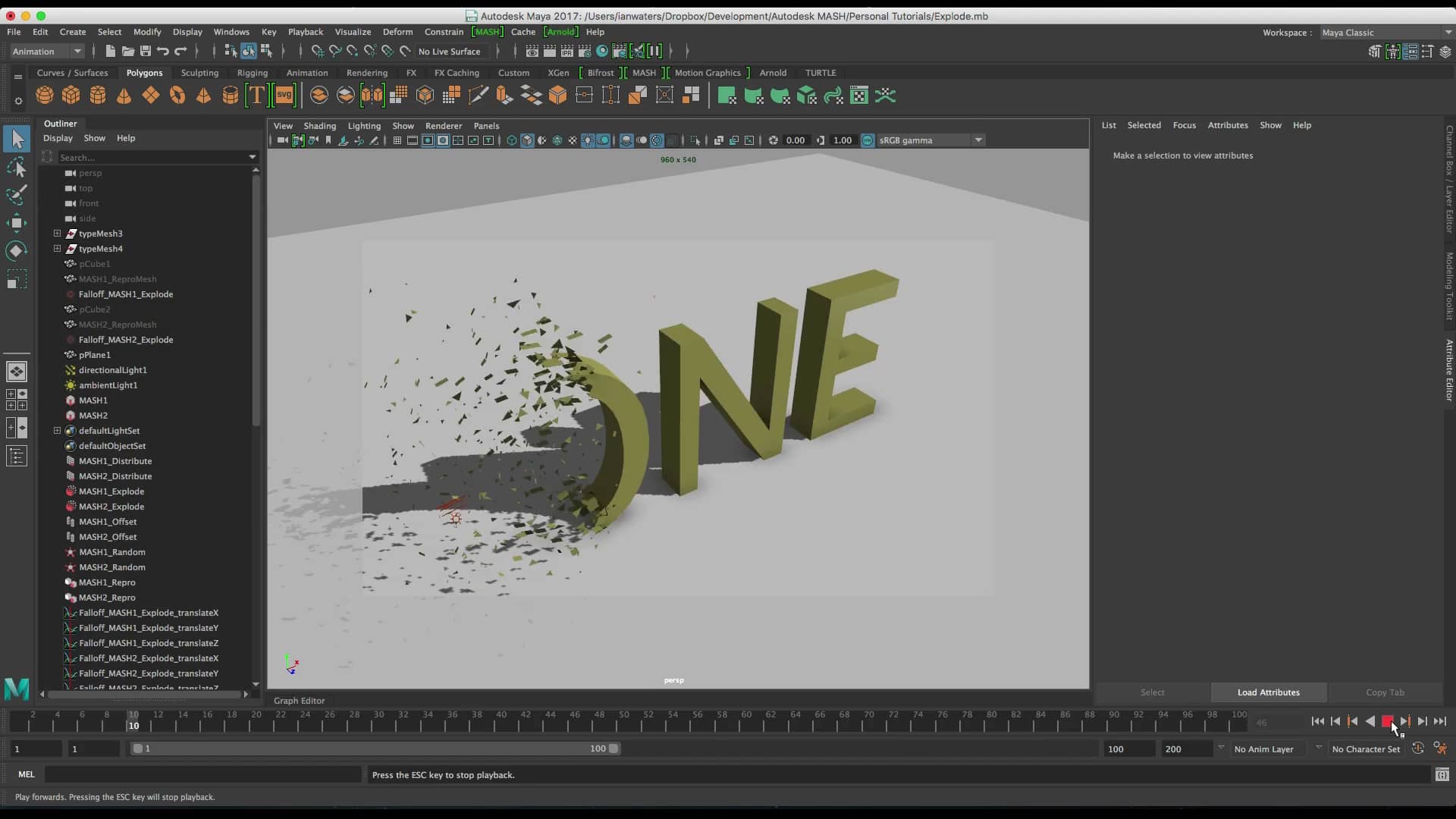Click the Redo arrow icon

pos(180,51)
